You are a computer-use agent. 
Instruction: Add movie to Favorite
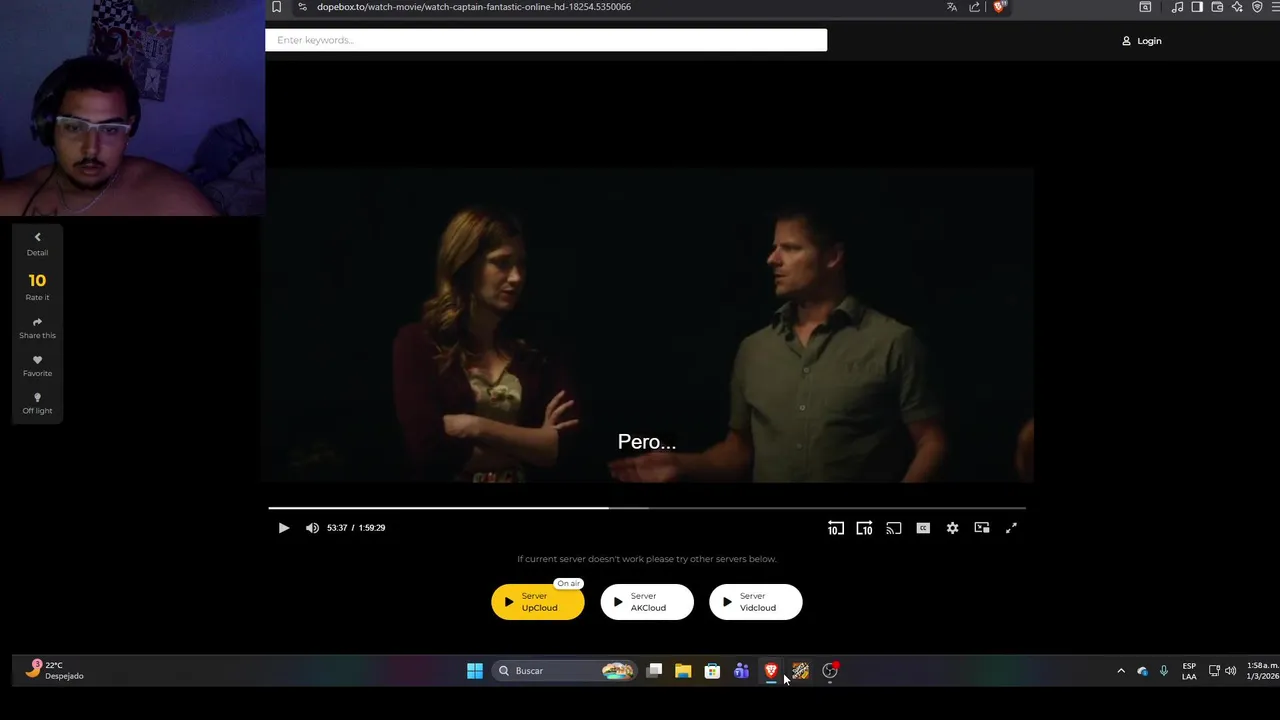click(37, 366)
